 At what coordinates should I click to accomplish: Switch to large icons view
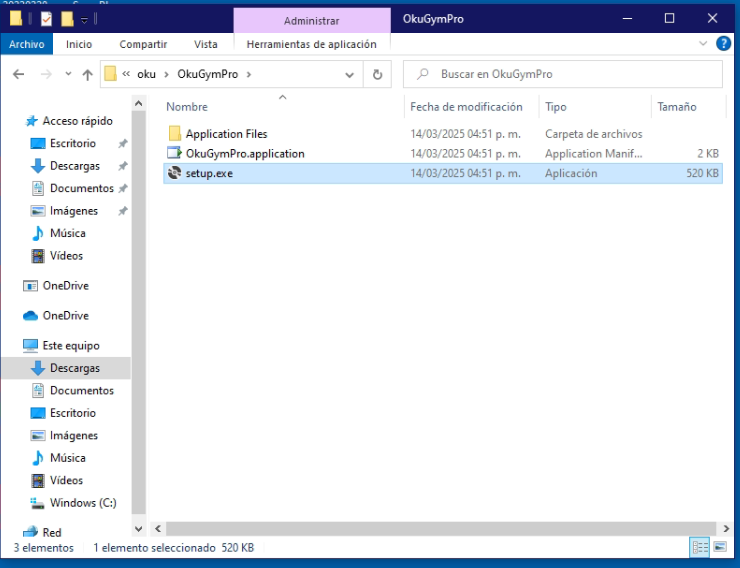coord(721,547)
